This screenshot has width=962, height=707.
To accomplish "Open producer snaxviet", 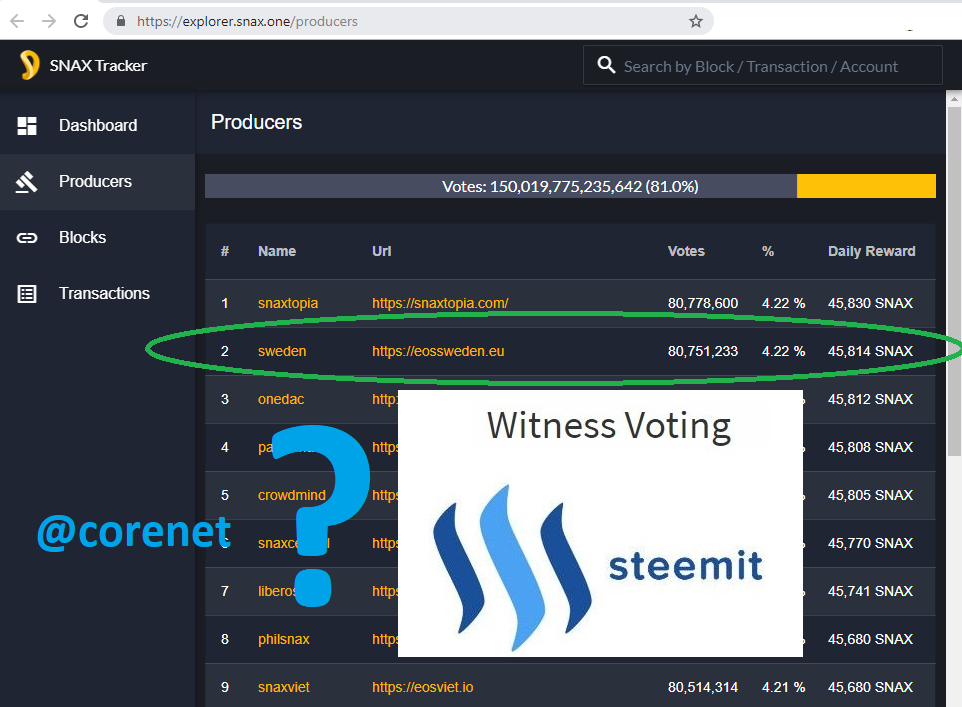I will (x=283, y=687).
